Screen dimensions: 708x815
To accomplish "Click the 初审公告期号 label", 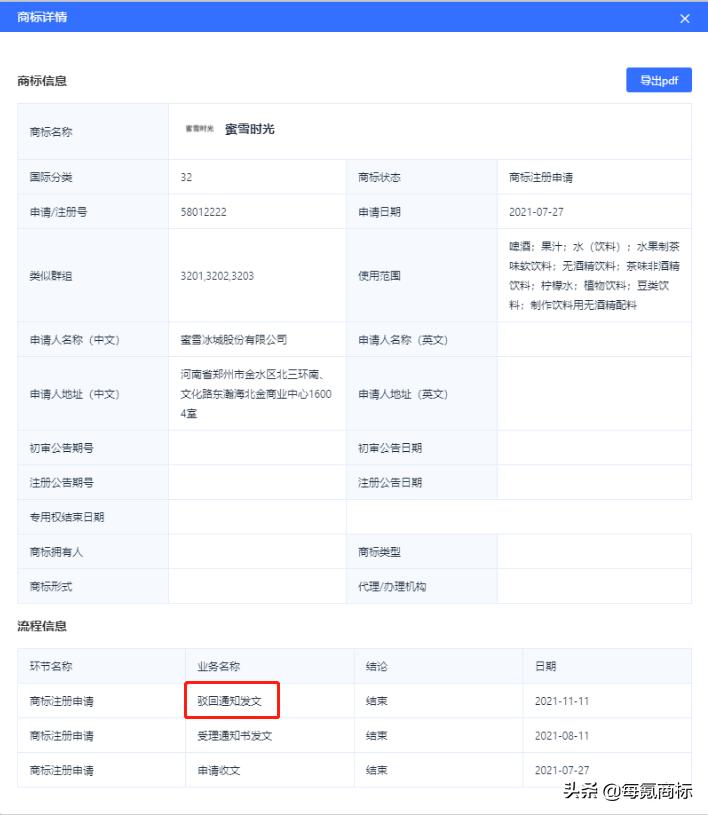I will pos(61,448).
